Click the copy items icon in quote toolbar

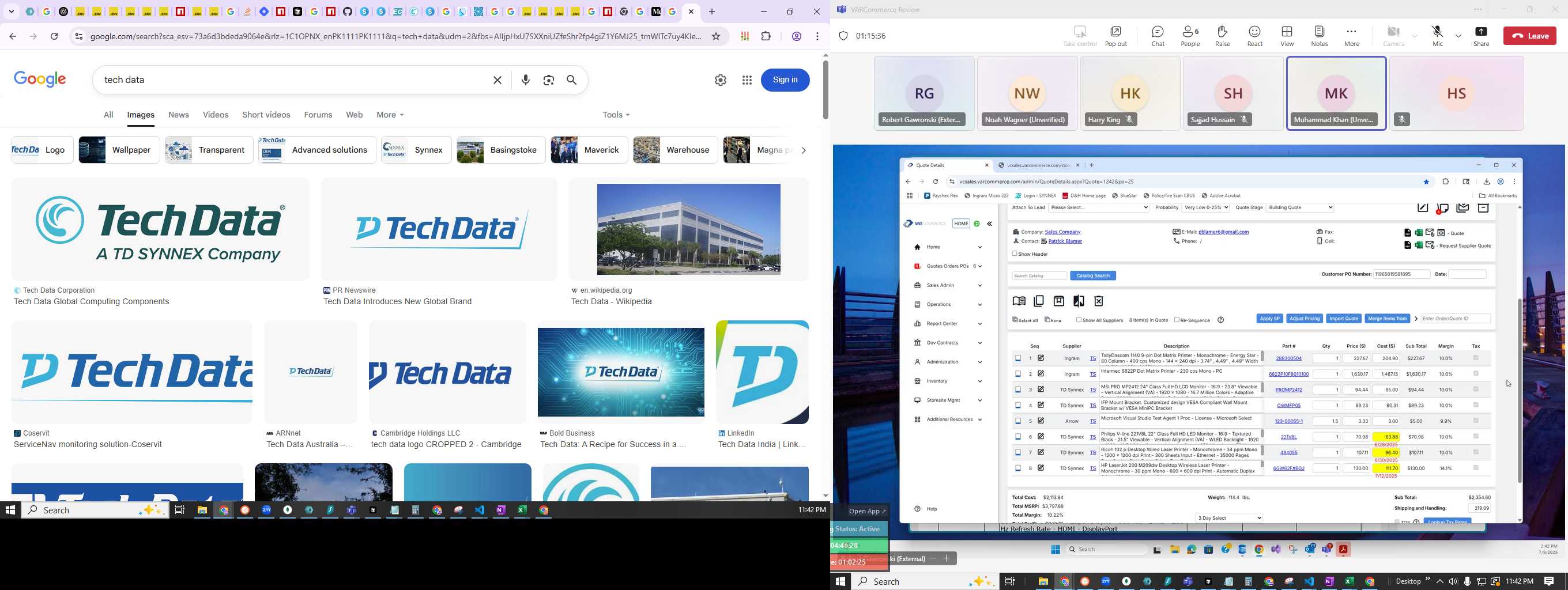pos(1039,301)
